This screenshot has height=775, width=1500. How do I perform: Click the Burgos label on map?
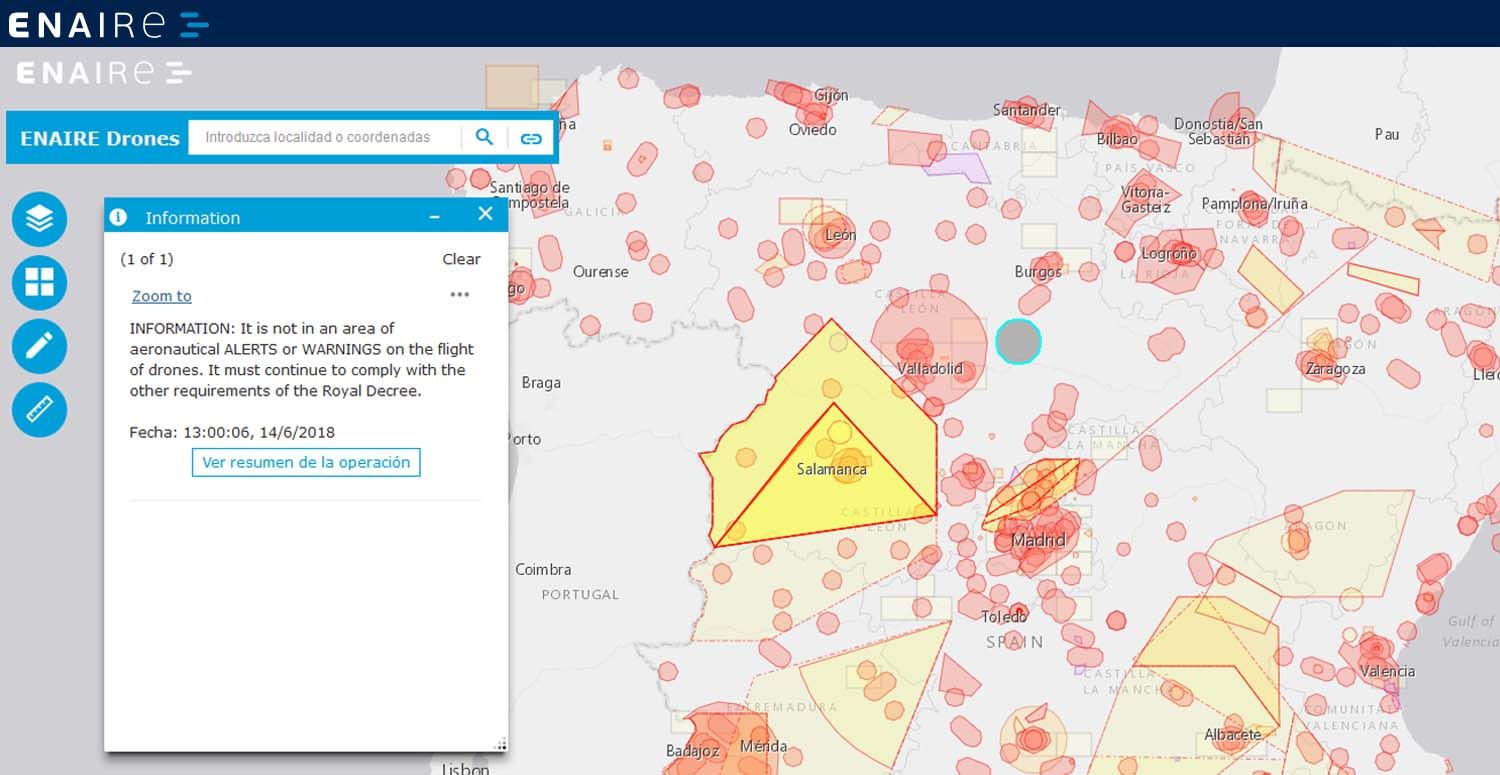click(1038, 272)
